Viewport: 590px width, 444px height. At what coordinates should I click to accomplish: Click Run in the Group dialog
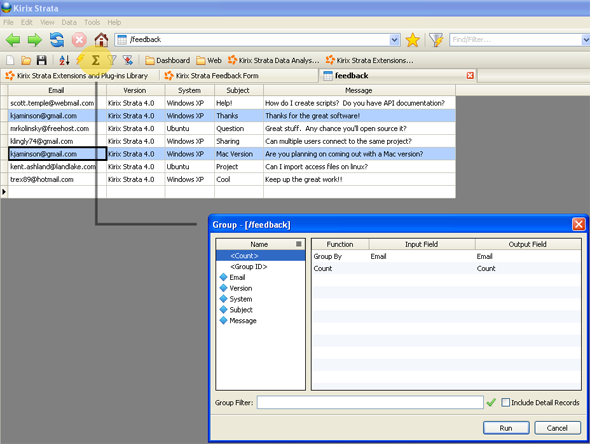coord(506,428)
